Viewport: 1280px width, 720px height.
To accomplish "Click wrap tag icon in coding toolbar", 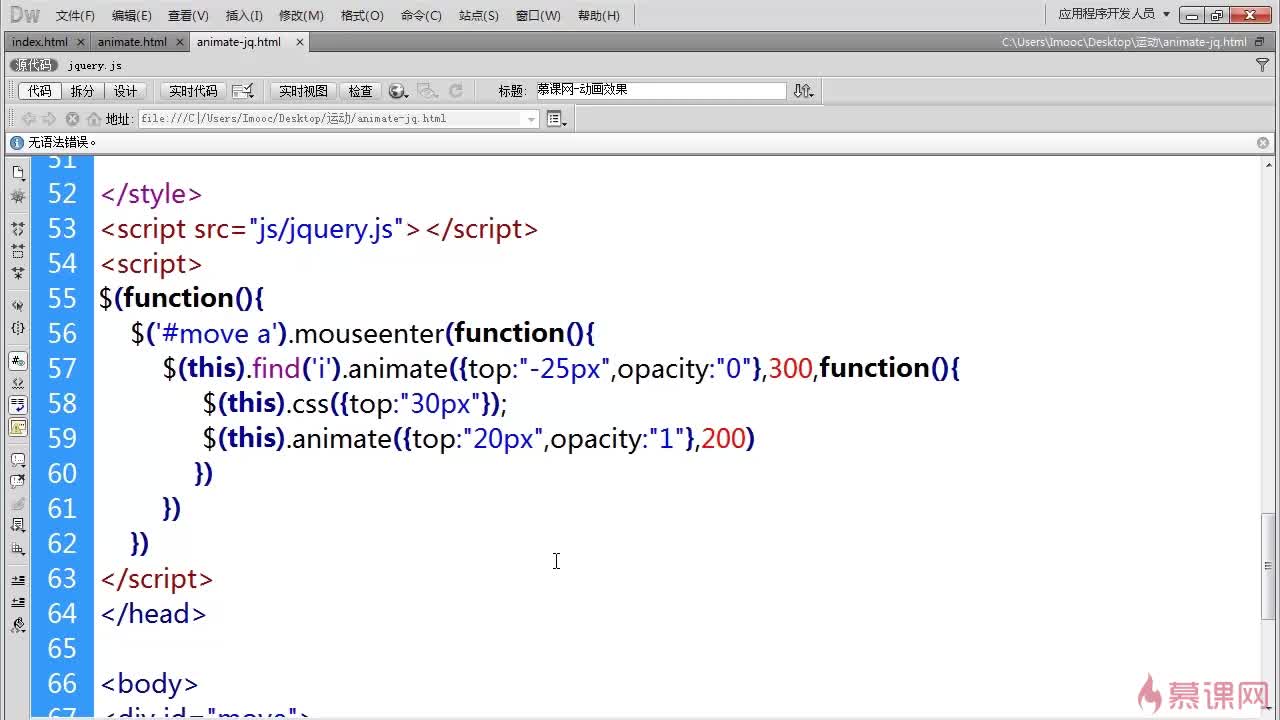I will tap(18, 503).
